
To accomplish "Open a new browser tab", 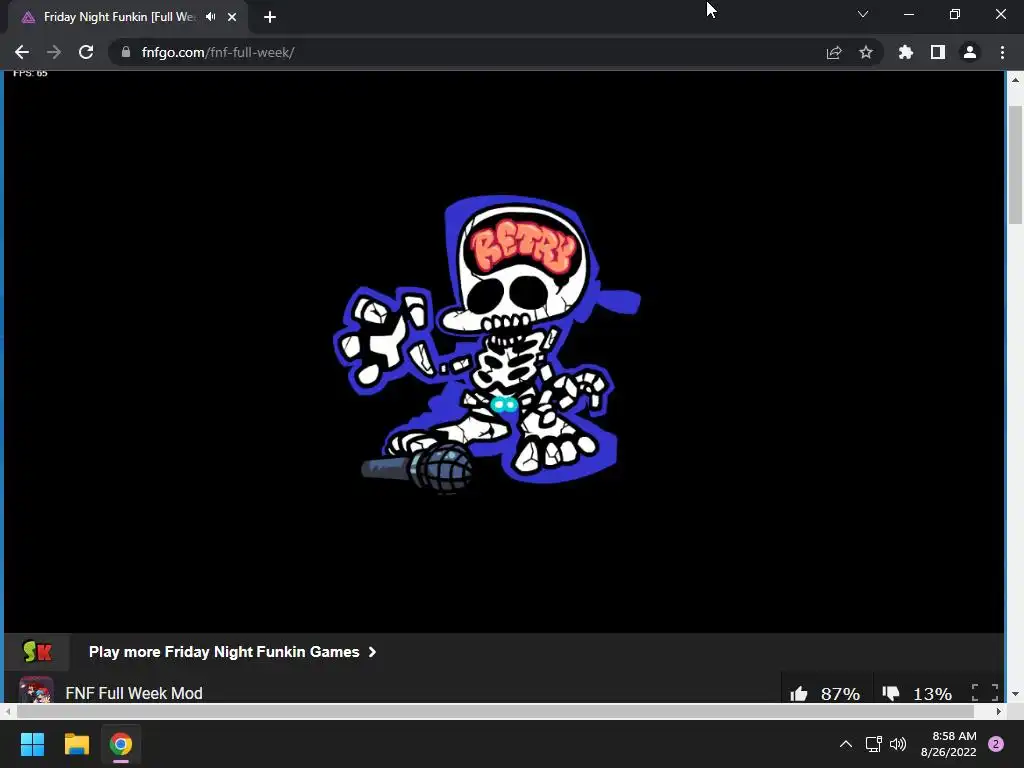I will (270, 18).
